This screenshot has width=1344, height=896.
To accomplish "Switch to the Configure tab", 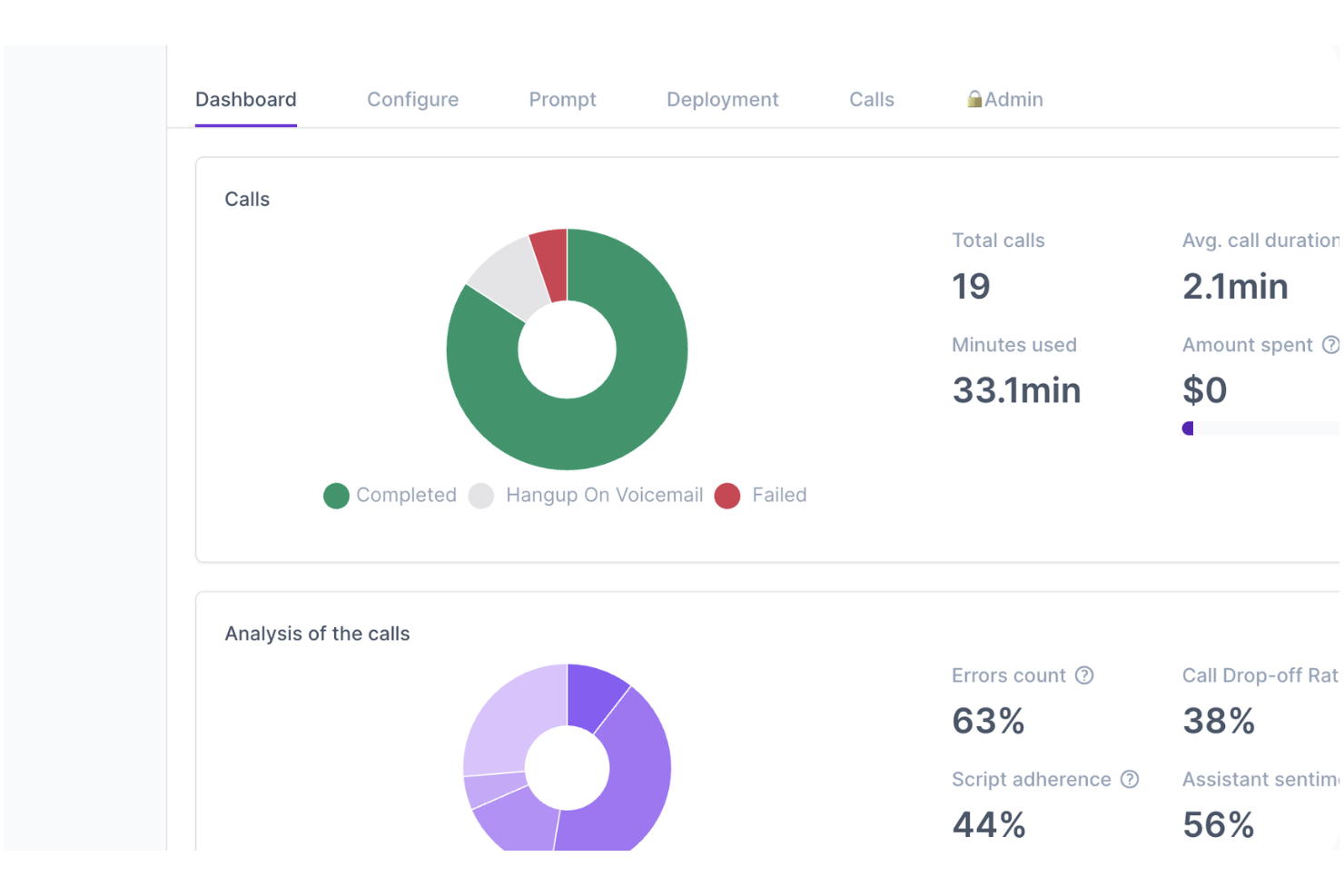I will coord(412,99).
